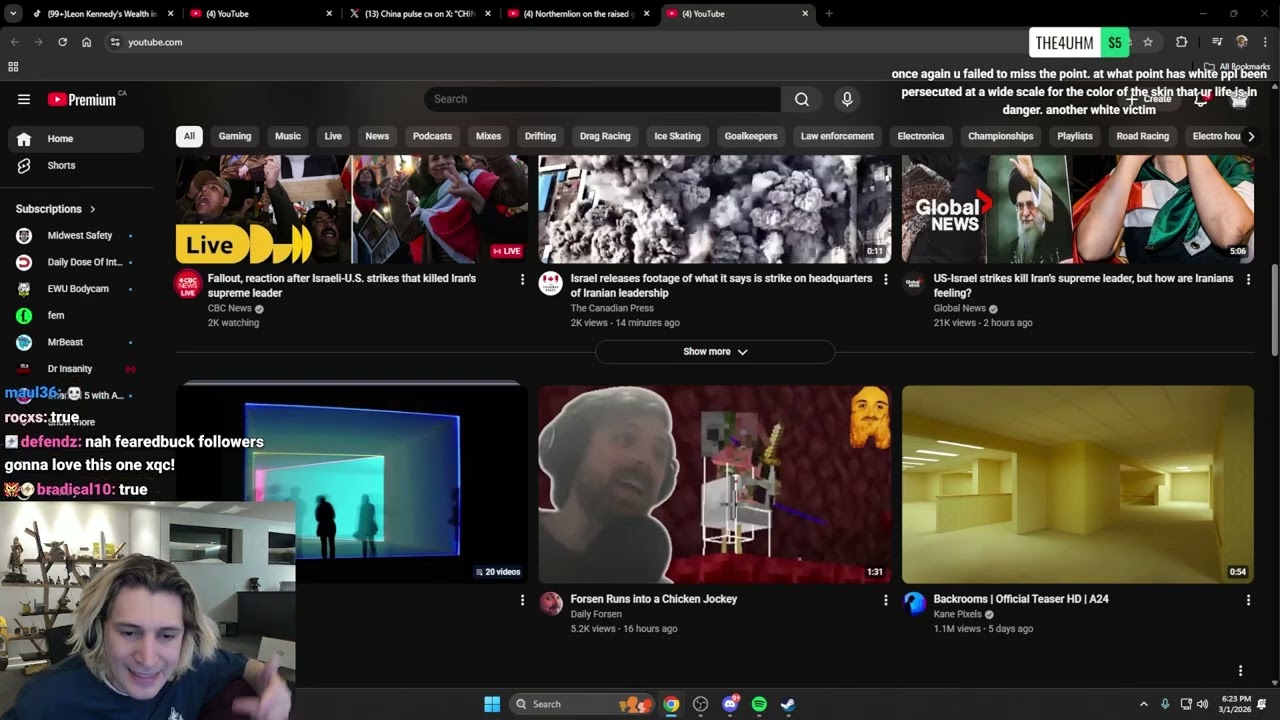Select the Podcasts filter chip
This screenshot has width=1280, height=720.
point(432,136)
